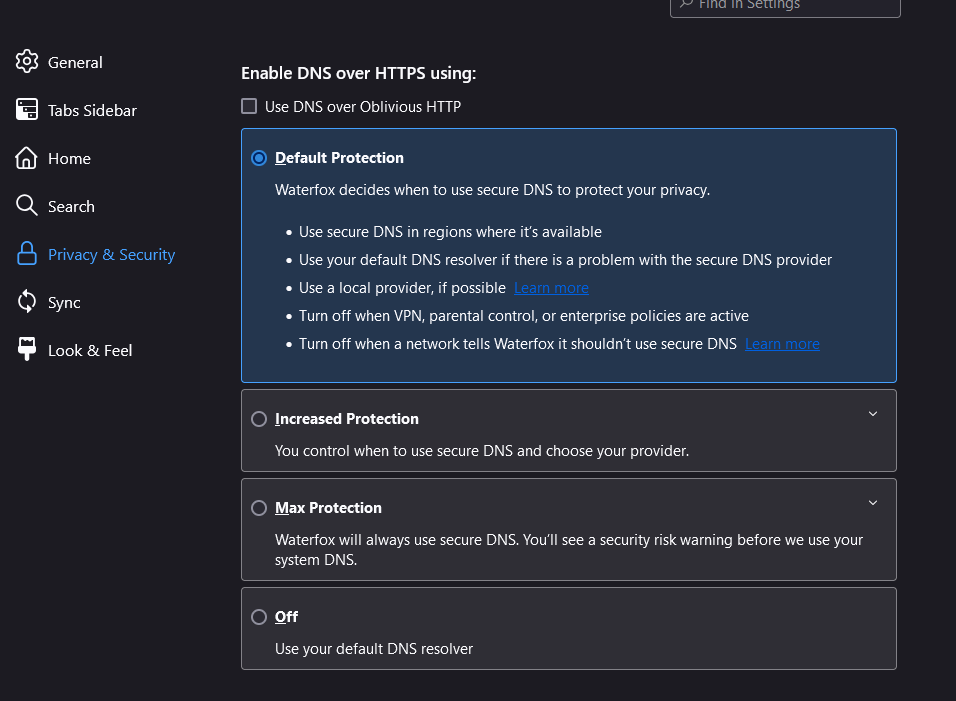
Task: Open Look & Feel settings category
Action: pos(90,350)
